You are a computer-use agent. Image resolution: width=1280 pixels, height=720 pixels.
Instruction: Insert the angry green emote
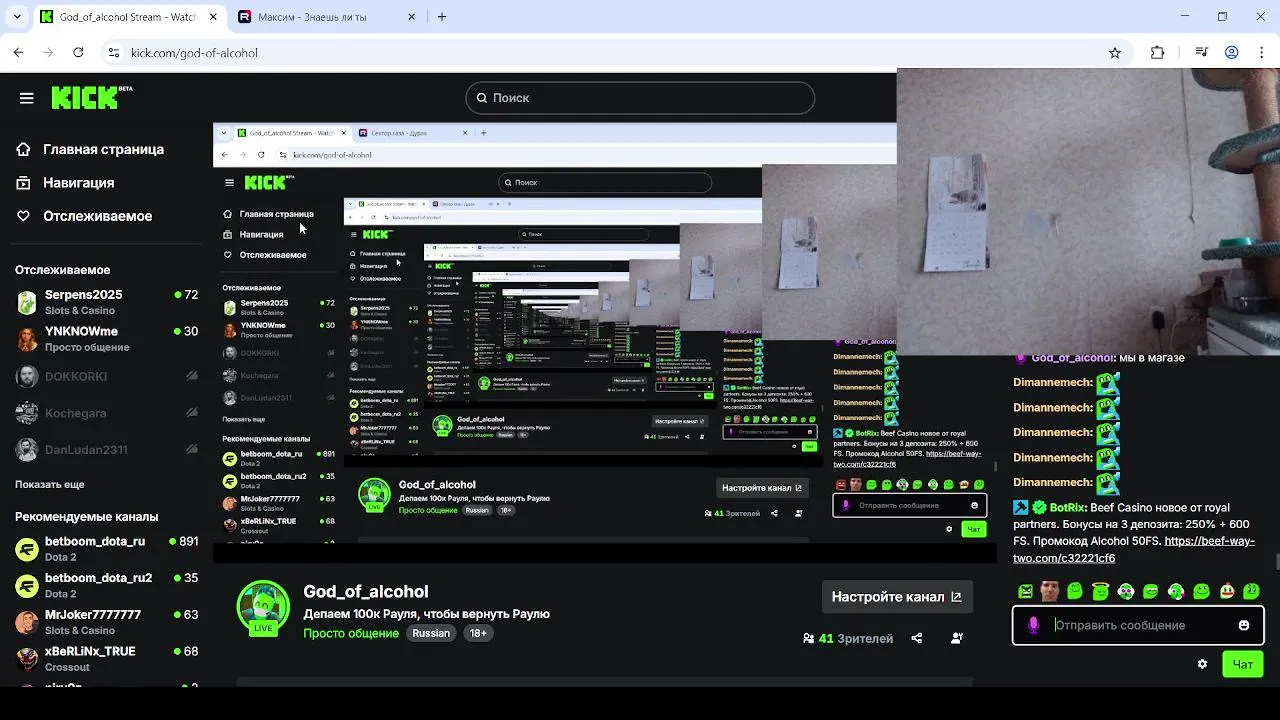[x=1025, y=591]
